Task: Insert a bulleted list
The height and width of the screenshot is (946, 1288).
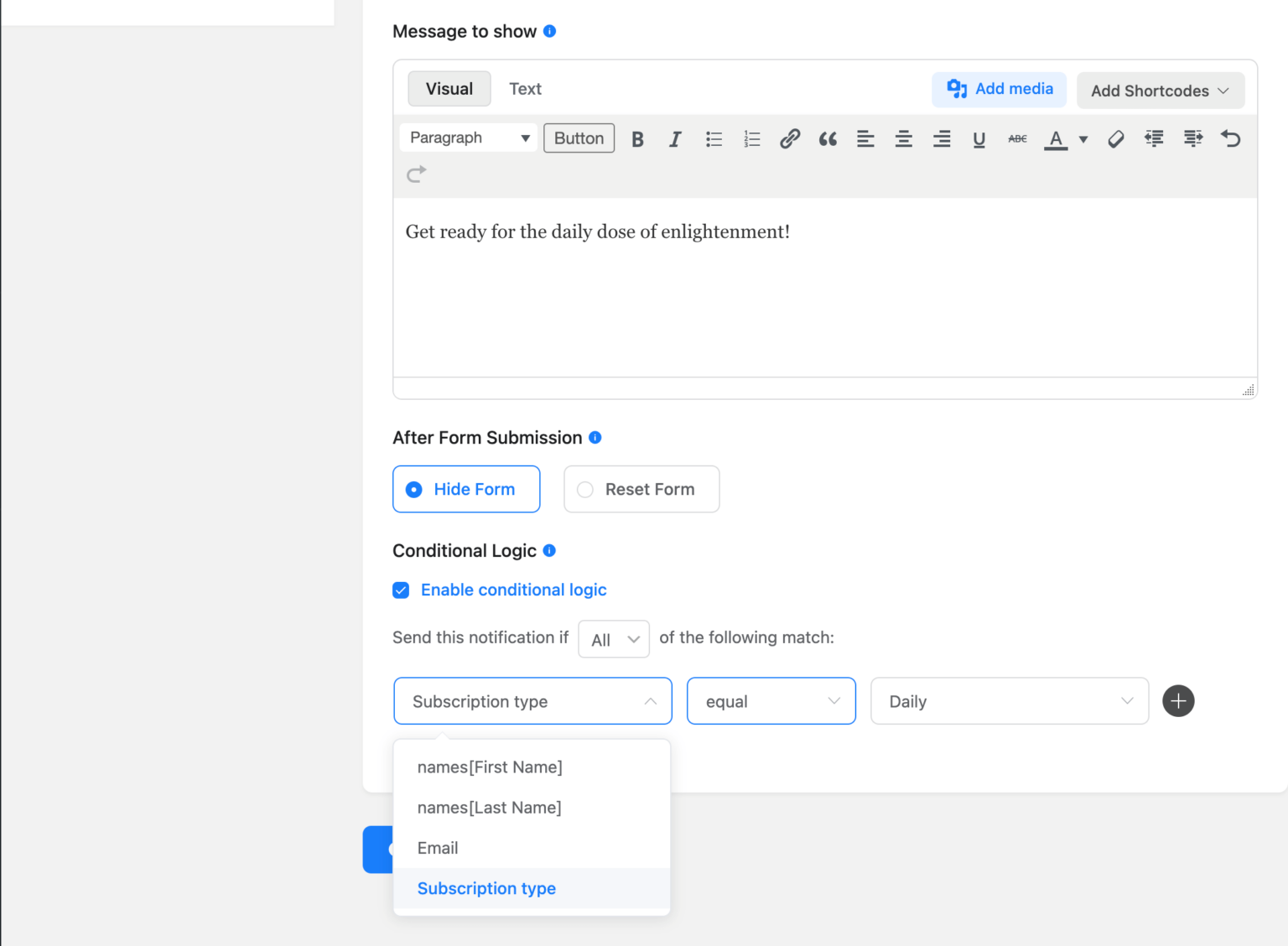Action: pos(714,138)
